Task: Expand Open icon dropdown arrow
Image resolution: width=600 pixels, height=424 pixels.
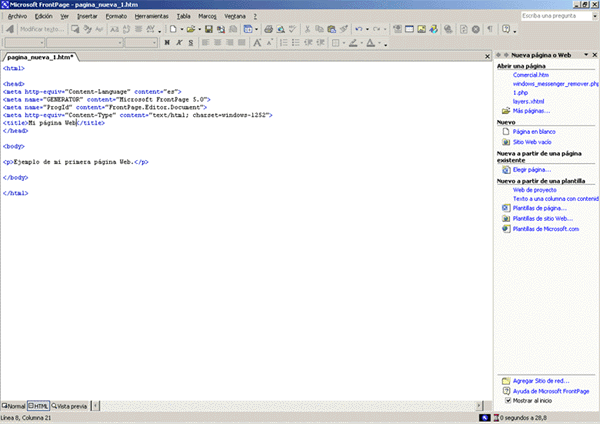Action: 199,29
